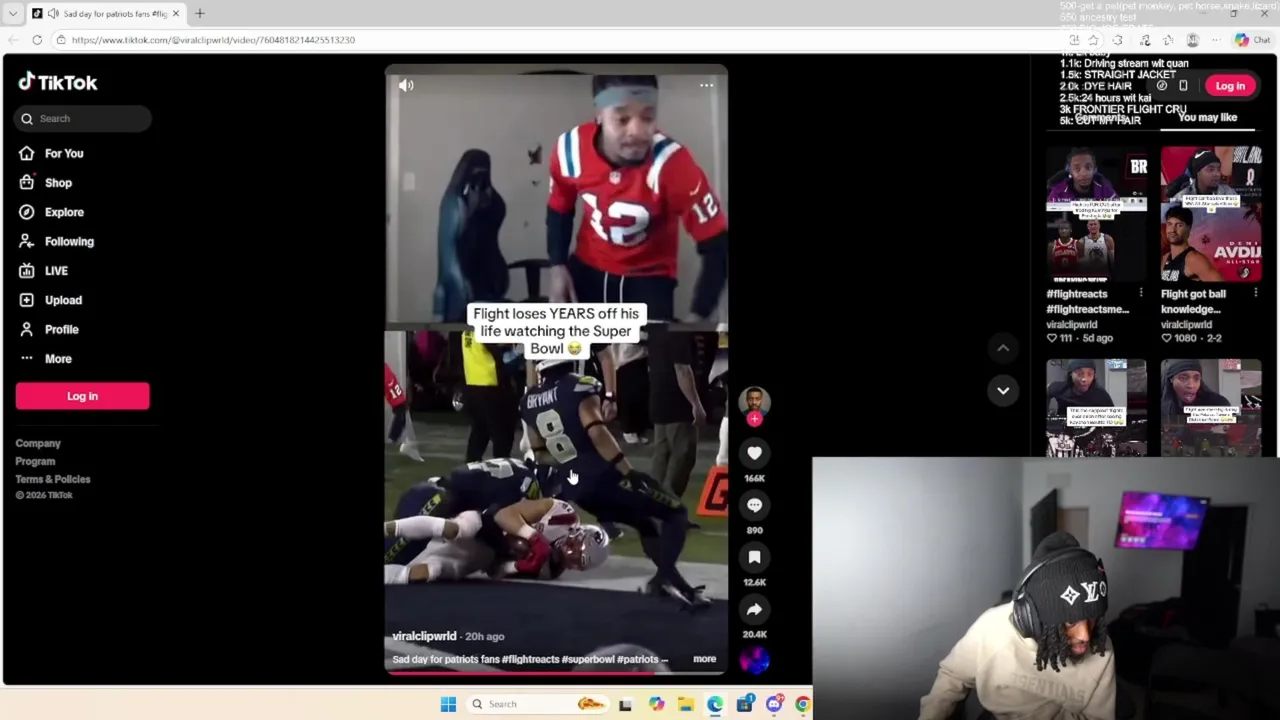Image resolution: width=1280 pixels, height=720 pixels.
Task: Switch to the You may like tab
Action: coord(1207,117)
